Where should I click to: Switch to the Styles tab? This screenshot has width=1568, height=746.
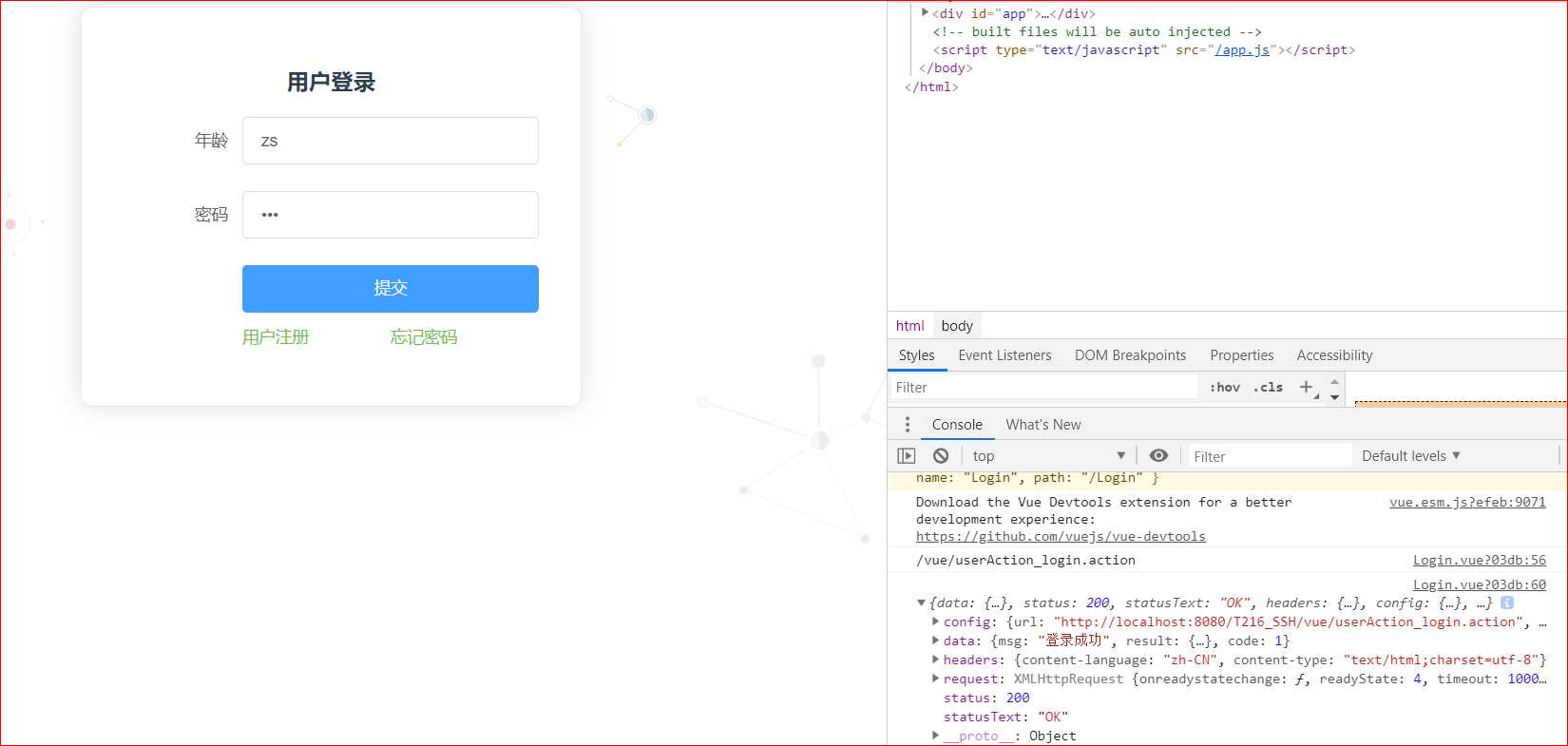click(917, 355)
